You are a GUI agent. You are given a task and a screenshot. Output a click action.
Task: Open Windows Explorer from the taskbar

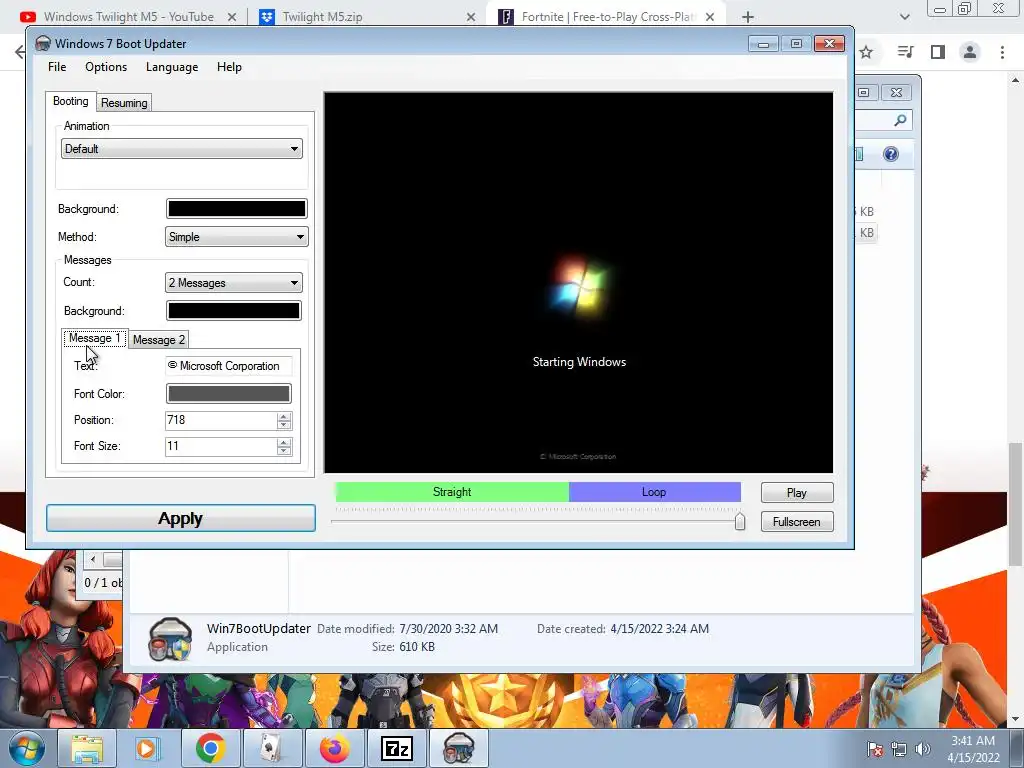[x=87, y=748]
